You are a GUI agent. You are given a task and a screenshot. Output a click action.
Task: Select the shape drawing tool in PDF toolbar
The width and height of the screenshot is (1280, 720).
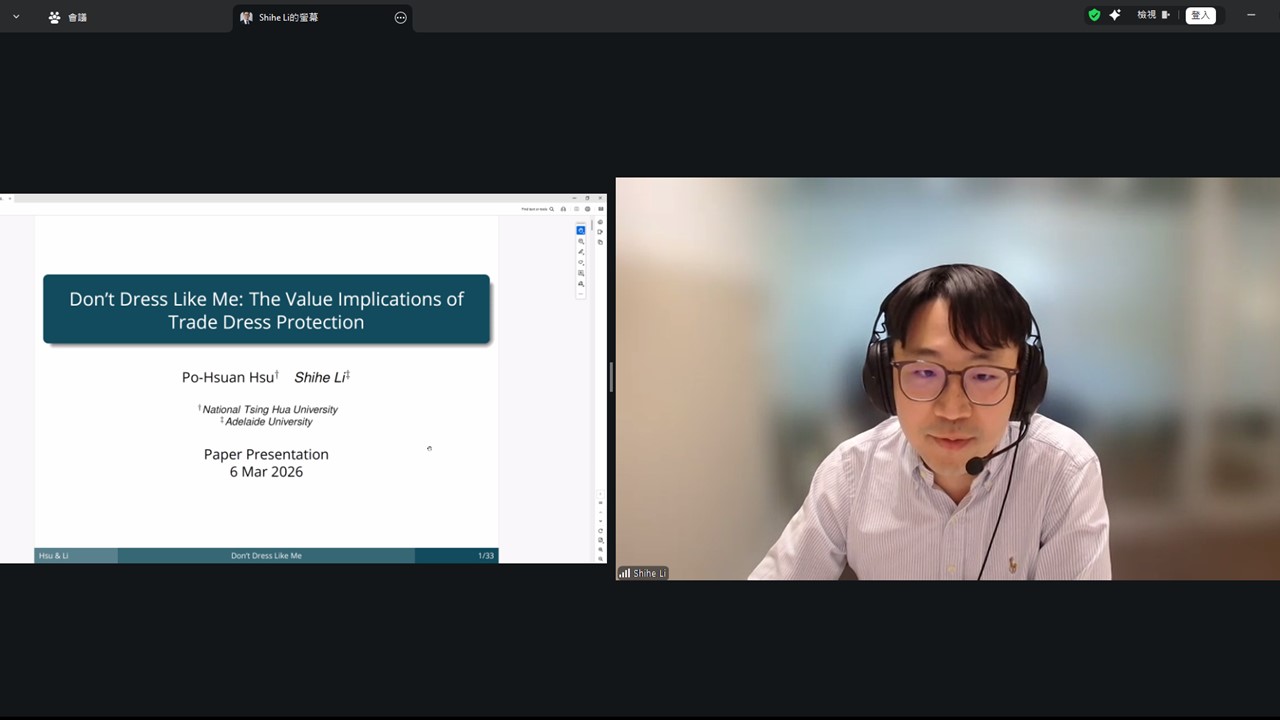tap(581, 263)
